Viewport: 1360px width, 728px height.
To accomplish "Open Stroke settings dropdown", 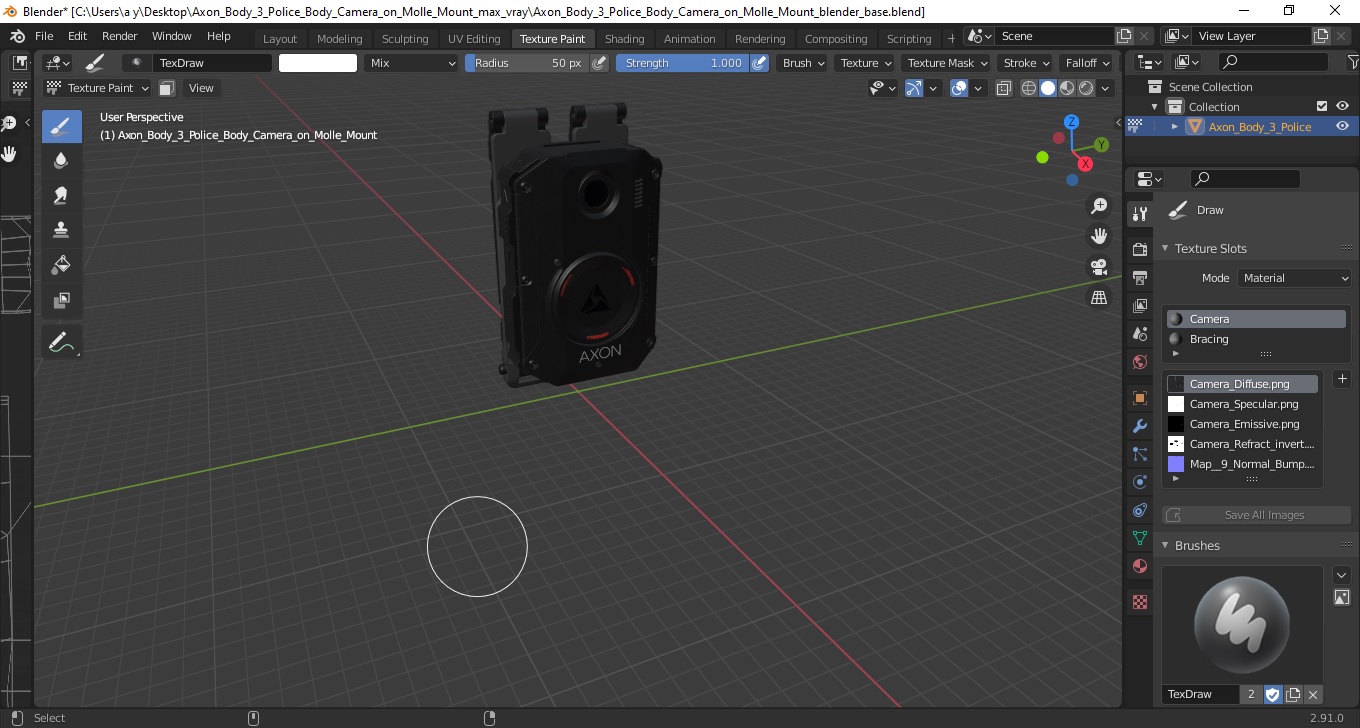I will tap(1027, 63).
